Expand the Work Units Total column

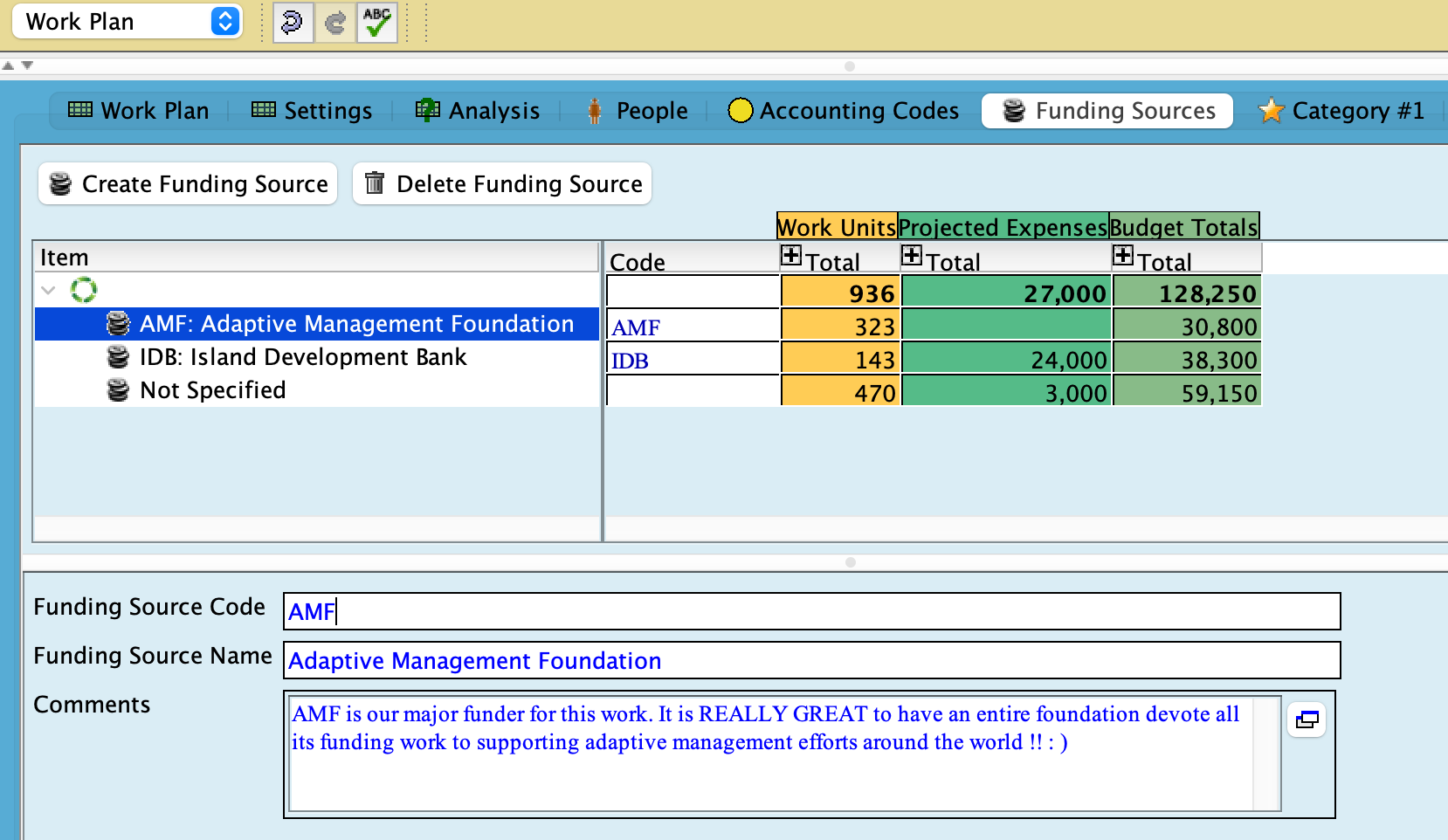click(791, 256)
